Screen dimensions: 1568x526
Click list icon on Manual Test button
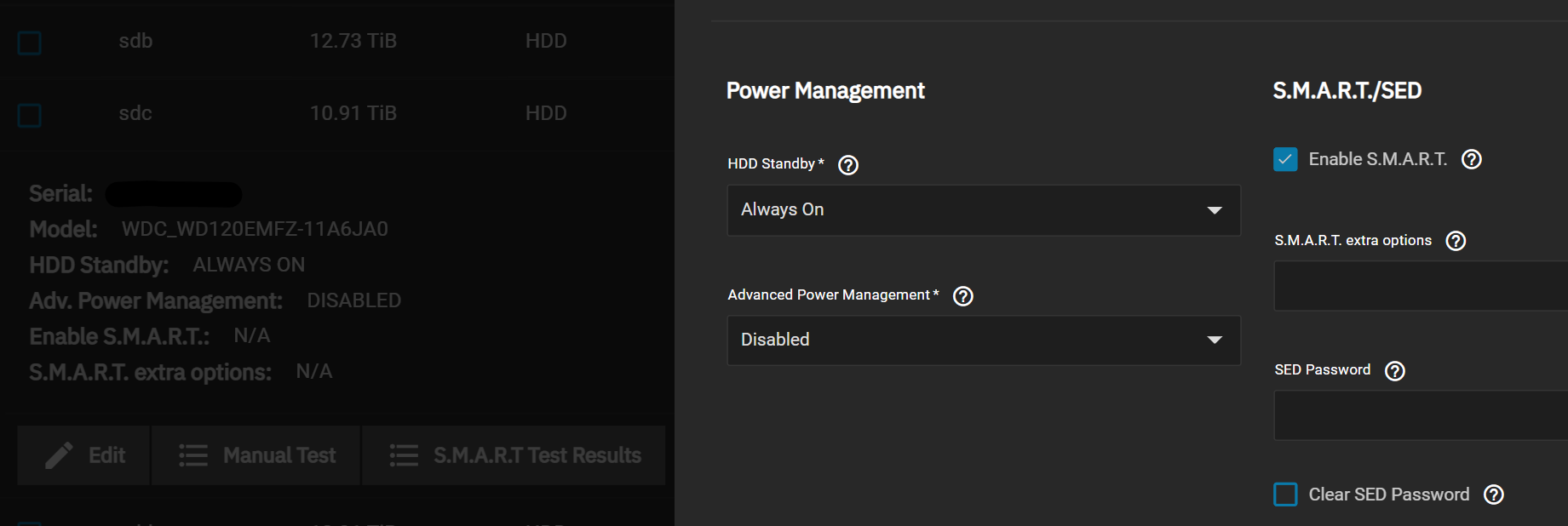click(193, 455)
